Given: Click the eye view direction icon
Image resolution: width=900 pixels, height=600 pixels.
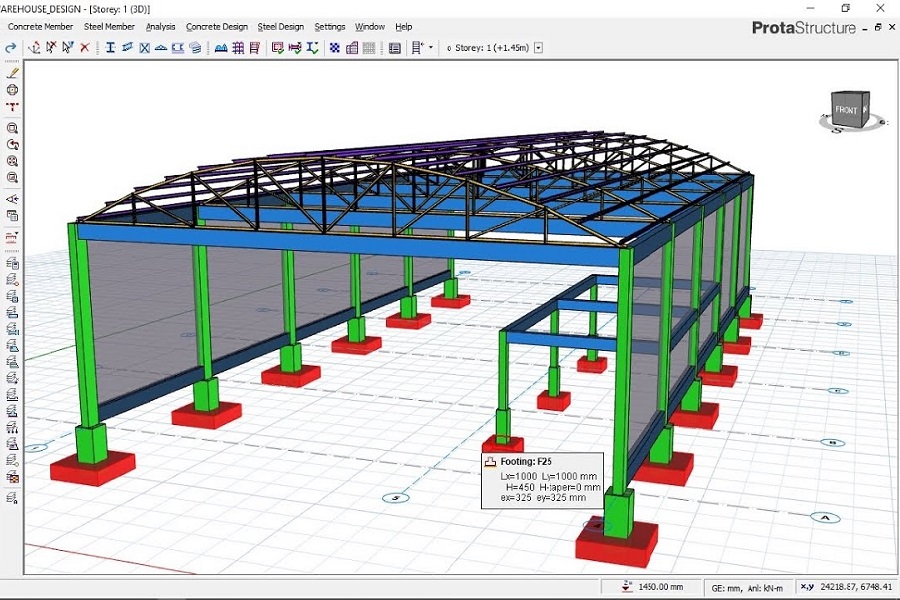Looking at the screenshot, I should [x=12, y=199].
